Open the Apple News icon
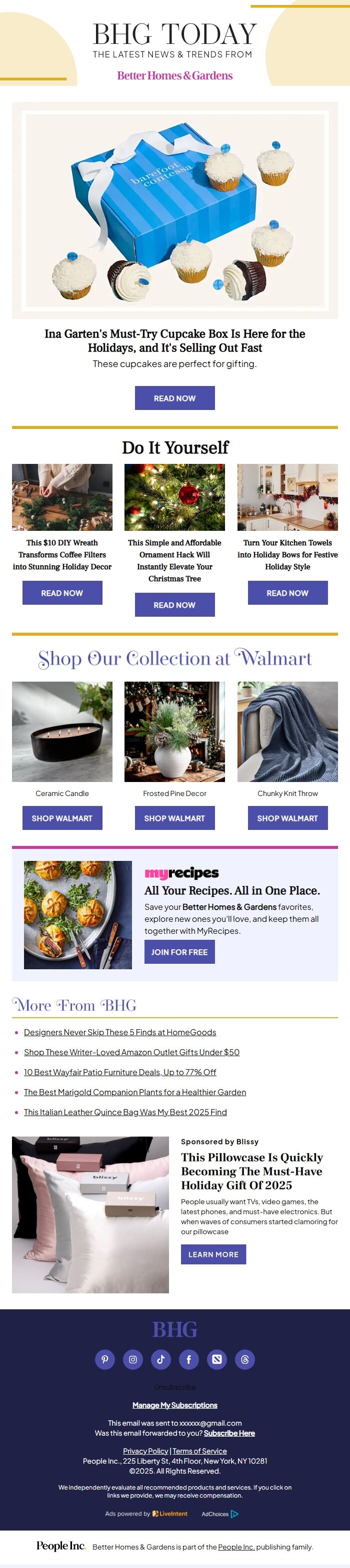 coord(217,1359)
